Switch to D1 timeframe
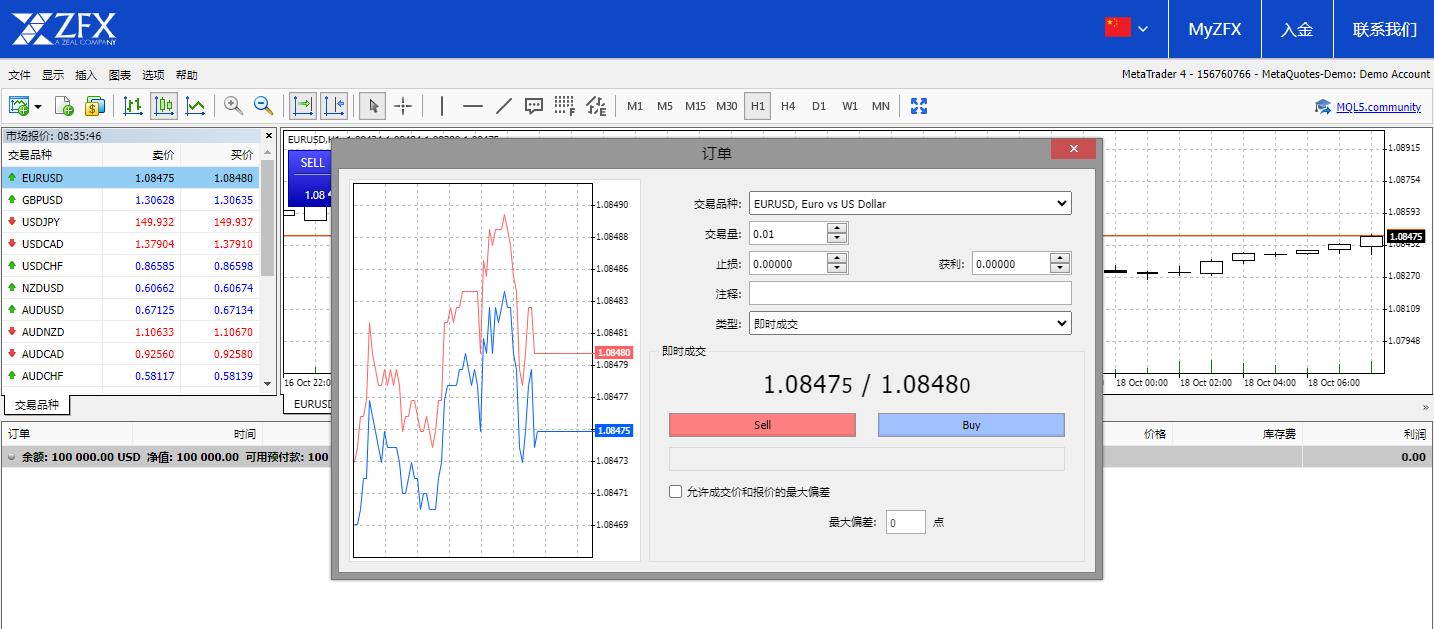This screenshot has width=1434, height=629. [819, 106]
